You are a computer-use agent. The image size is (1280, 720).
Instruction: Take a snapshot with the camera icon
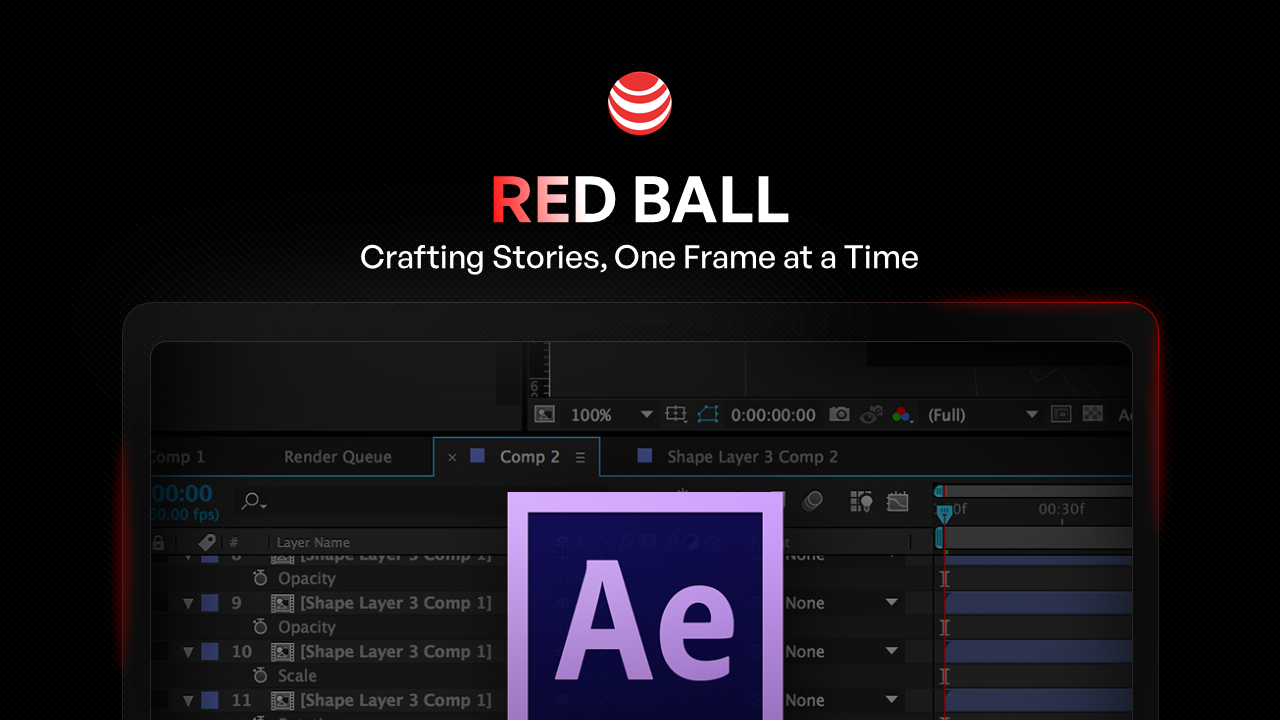tap(840, 414)
